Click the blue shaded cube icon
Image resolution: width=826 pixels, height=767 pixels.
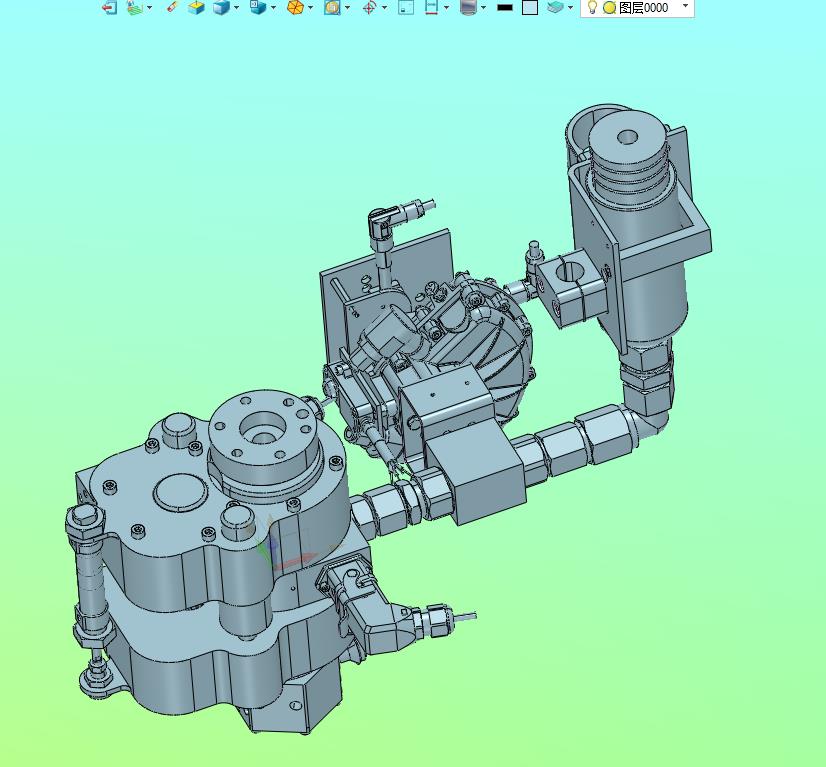tap(221, 7)
